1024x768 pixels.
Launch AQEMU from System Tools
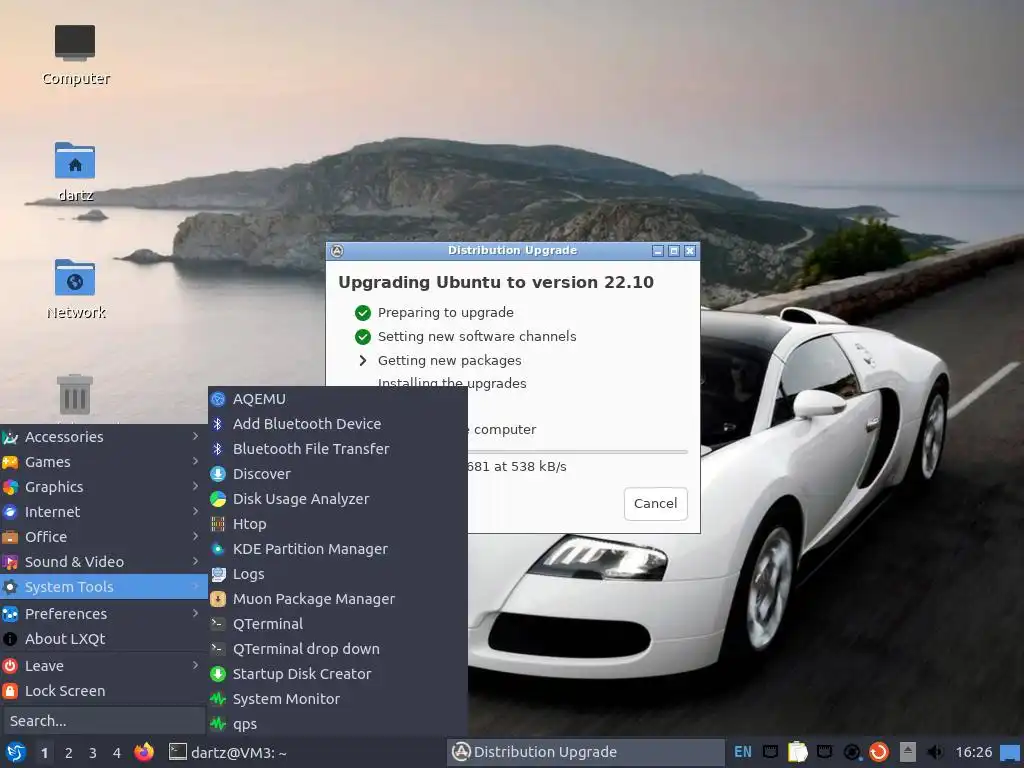pos(338,399)
